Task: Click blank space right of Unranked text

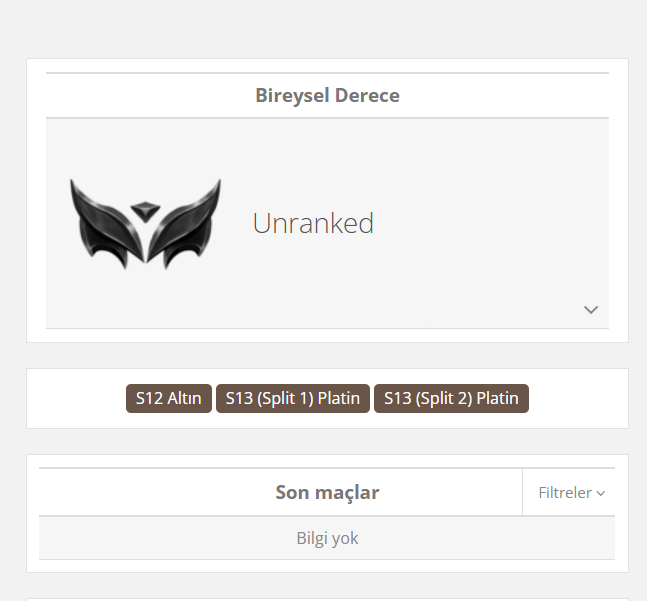Action: coord(487,223)
